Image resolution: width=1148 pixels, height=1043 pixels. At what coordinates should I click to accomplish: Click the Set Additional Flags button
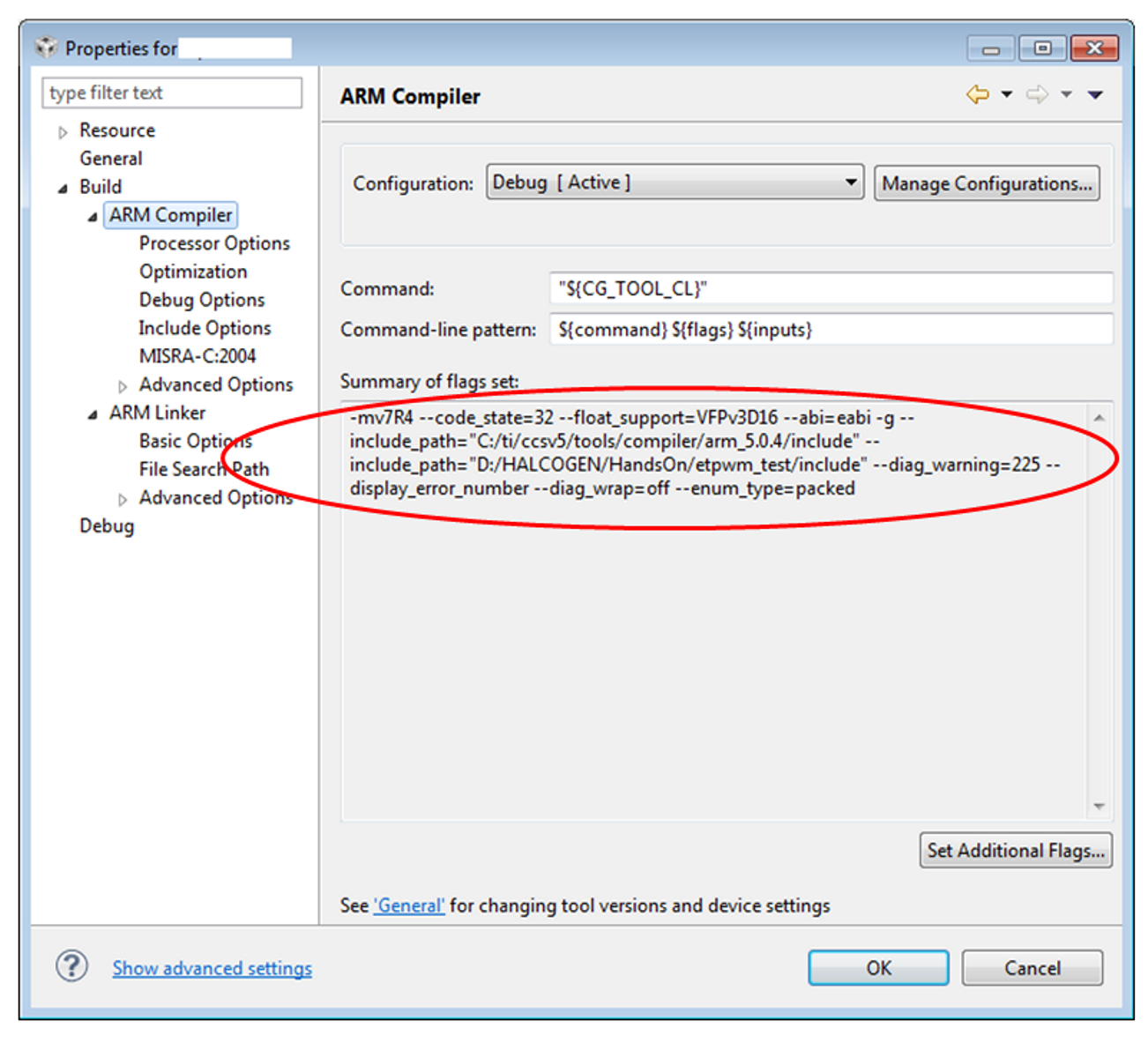pyautogui.click(x=1015, y=851)
